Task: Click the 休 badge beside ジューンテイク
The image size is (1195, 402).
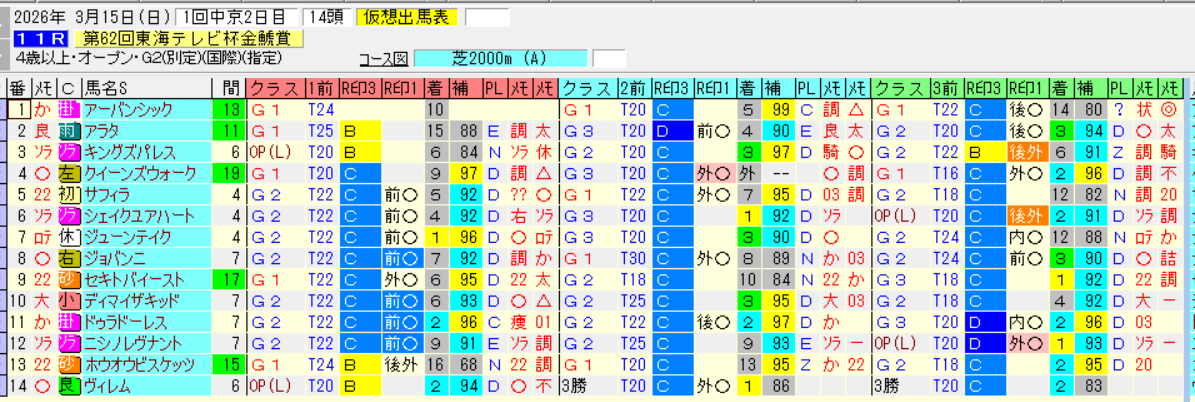Action: point(67,237)
